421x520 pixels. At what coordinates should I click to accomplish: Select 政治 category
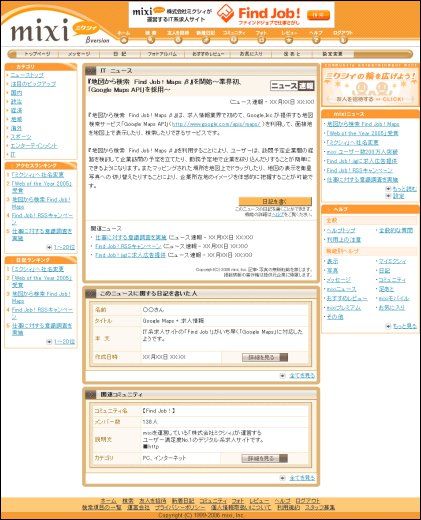(16, 102)
